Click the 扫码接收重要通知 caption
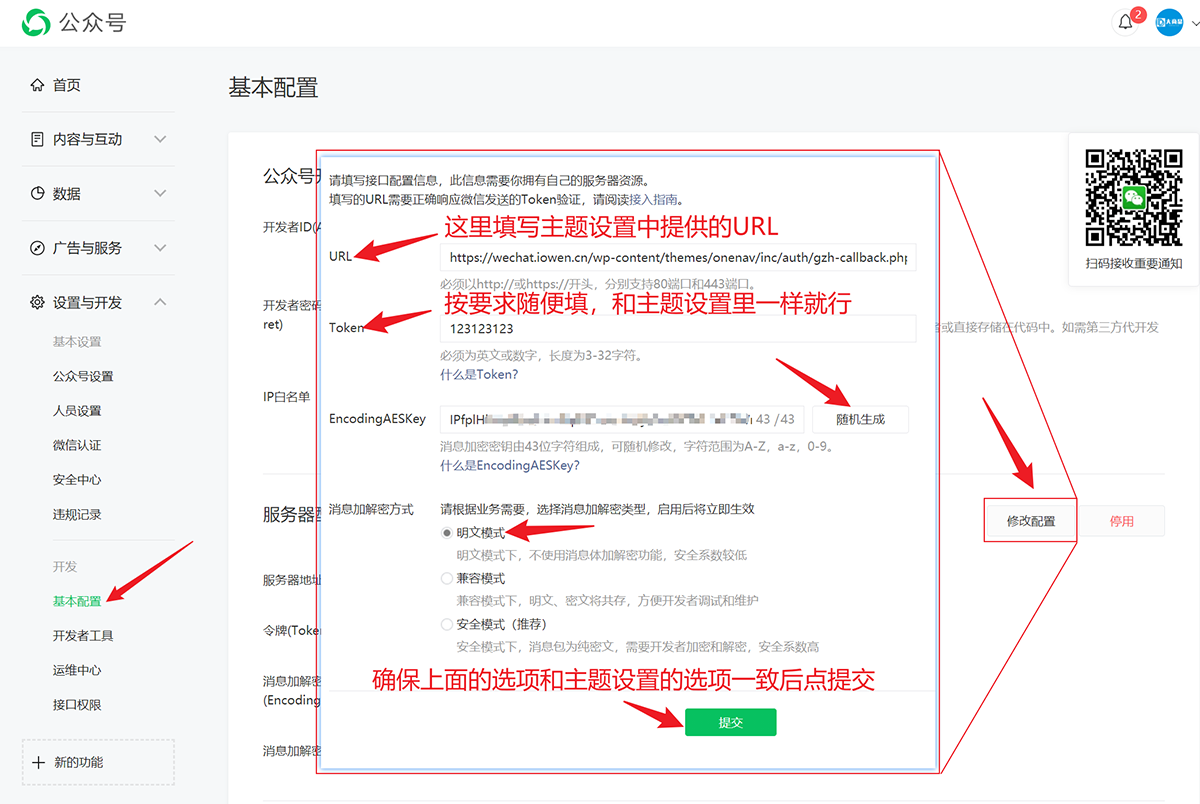This screenshot has width=1200, height=804. tap(1134, 264)
